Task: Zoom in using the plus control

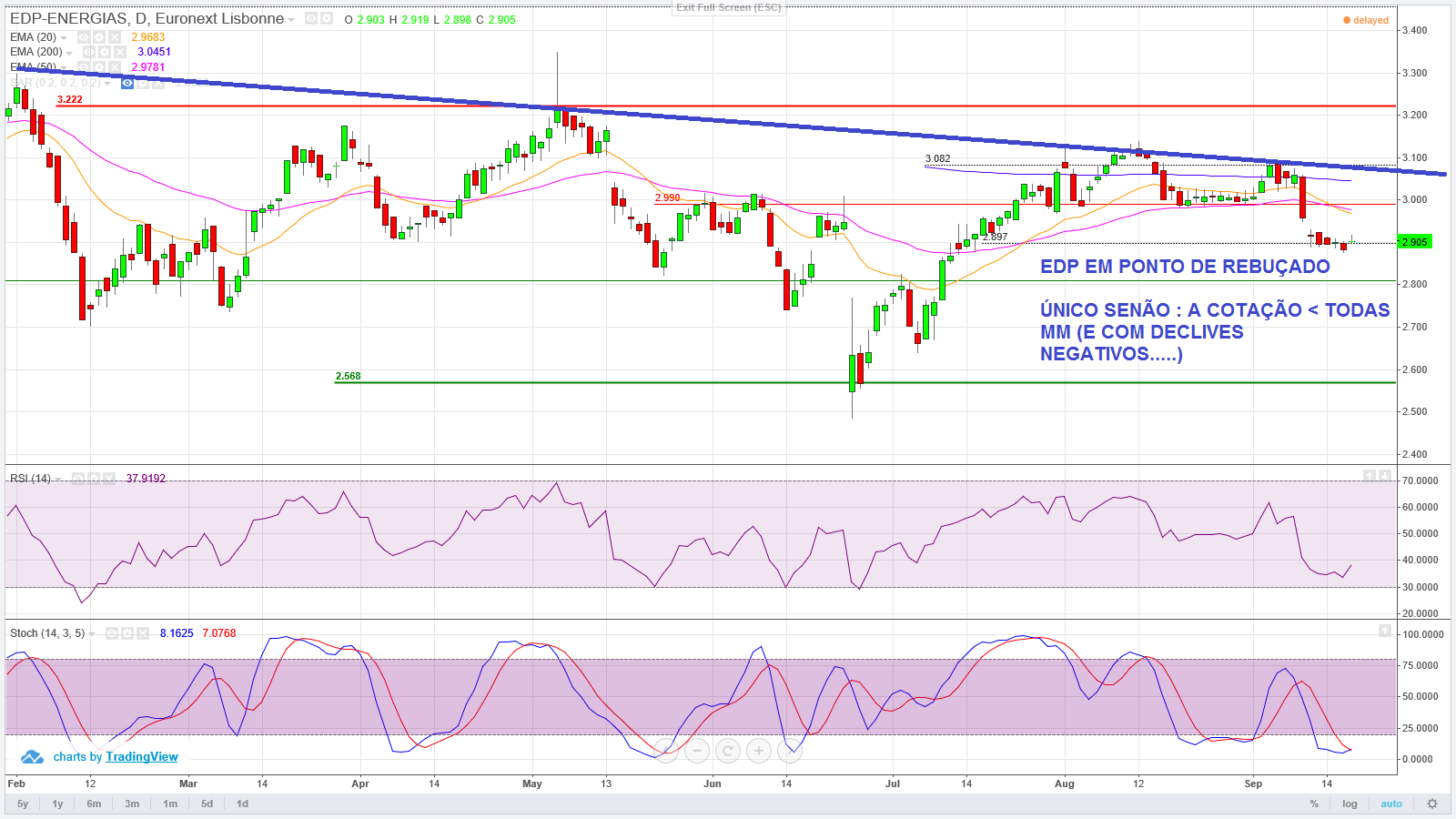Action: point(759,751)
